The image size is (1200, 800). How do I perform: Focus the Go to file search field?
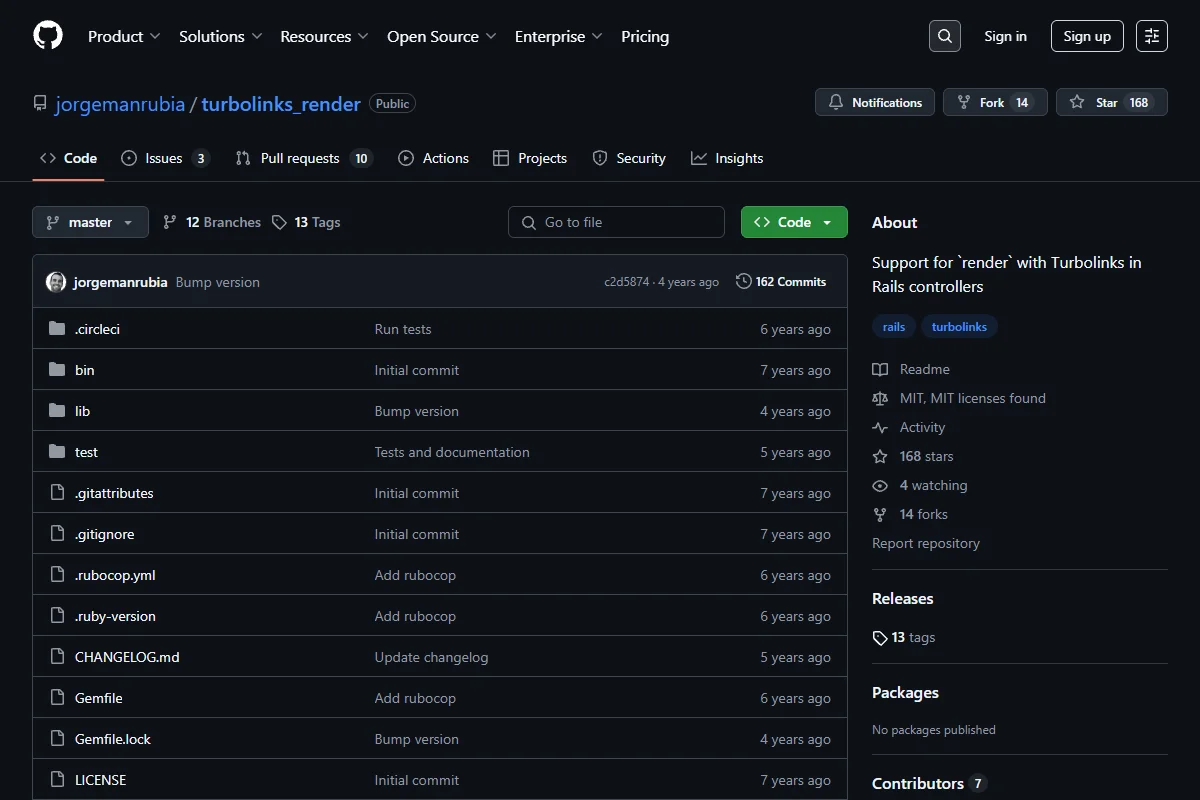(616, 222)
